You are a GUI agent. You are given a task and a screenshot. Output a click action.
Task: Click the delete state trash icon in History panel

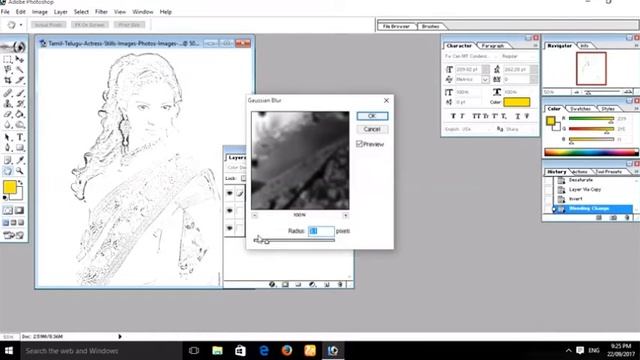point(627,218)
